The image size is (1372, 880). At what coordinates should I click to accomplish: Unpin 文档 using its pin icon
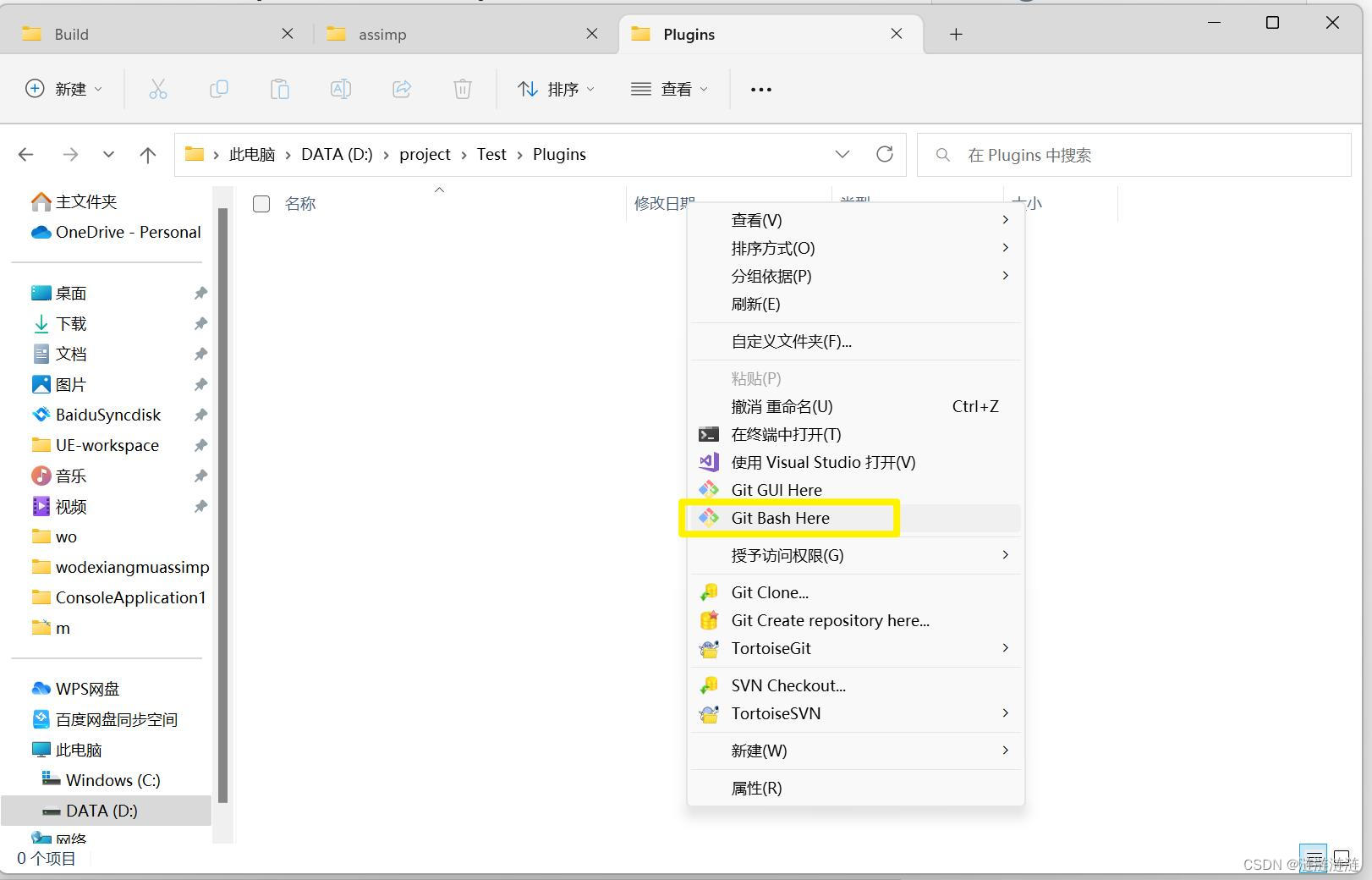[x=200, y=355]
